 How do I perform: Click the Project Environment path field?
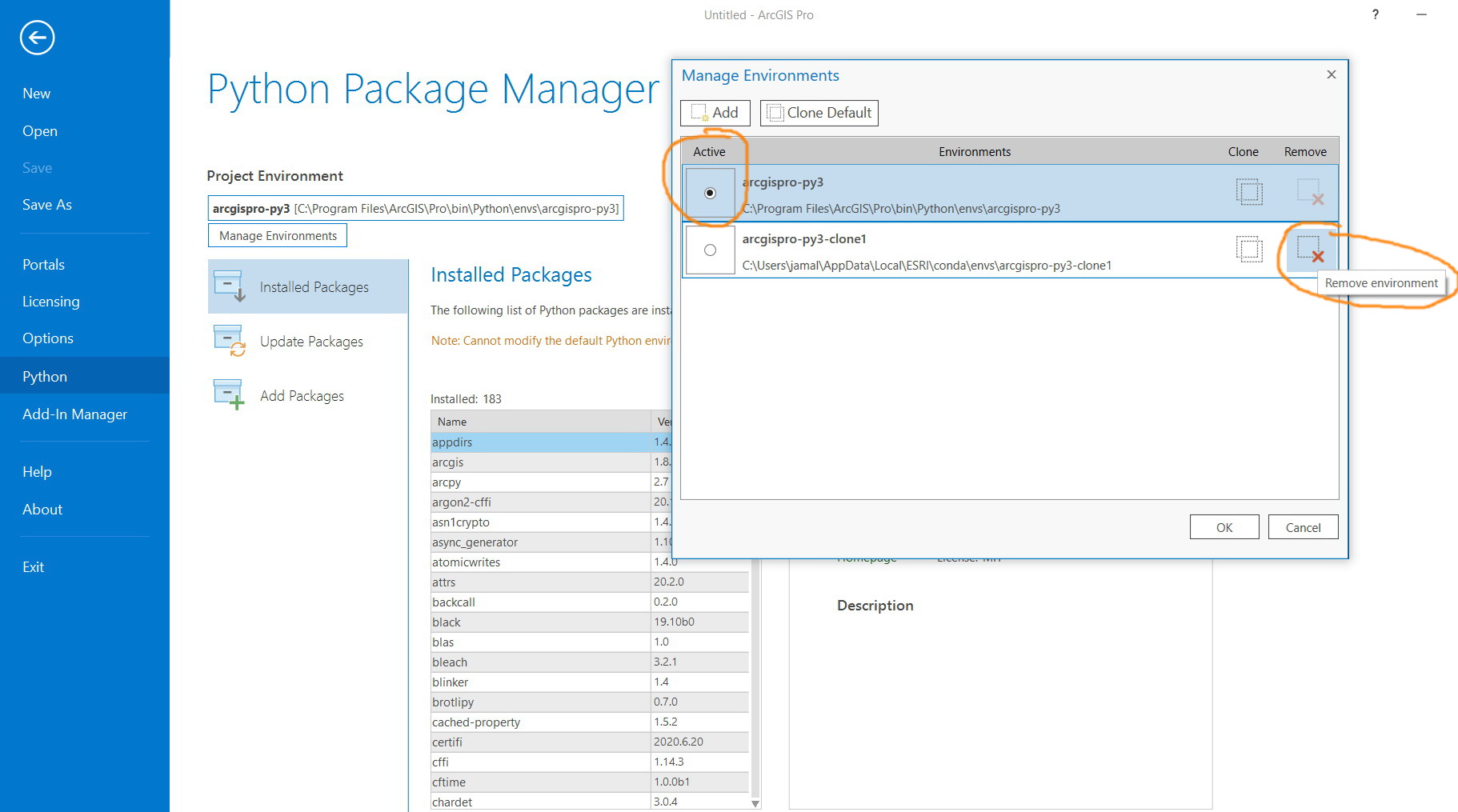pos(415,209)
